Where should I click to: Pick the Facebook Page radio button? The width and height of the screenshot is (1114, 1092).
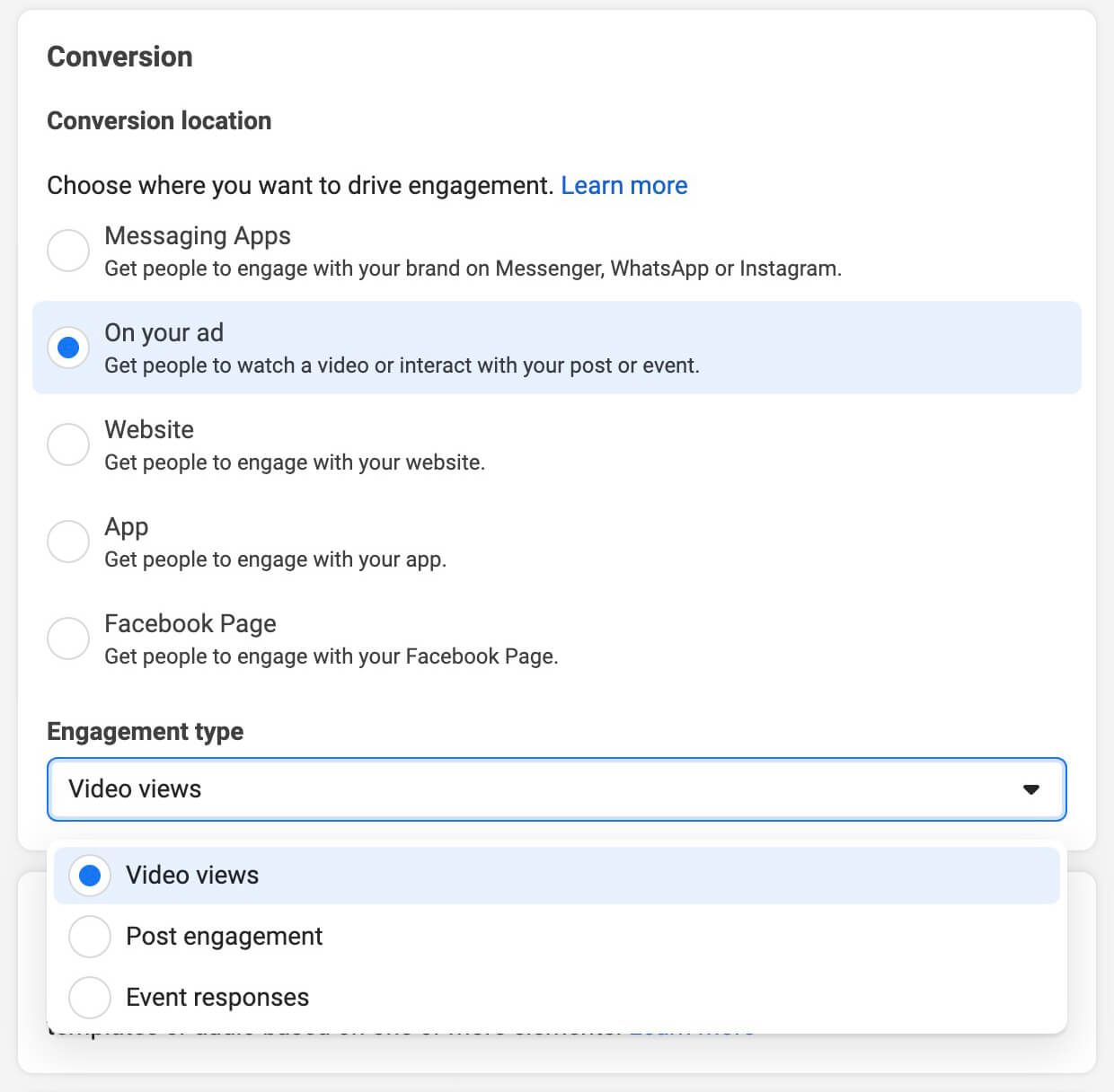coord(68,638)
